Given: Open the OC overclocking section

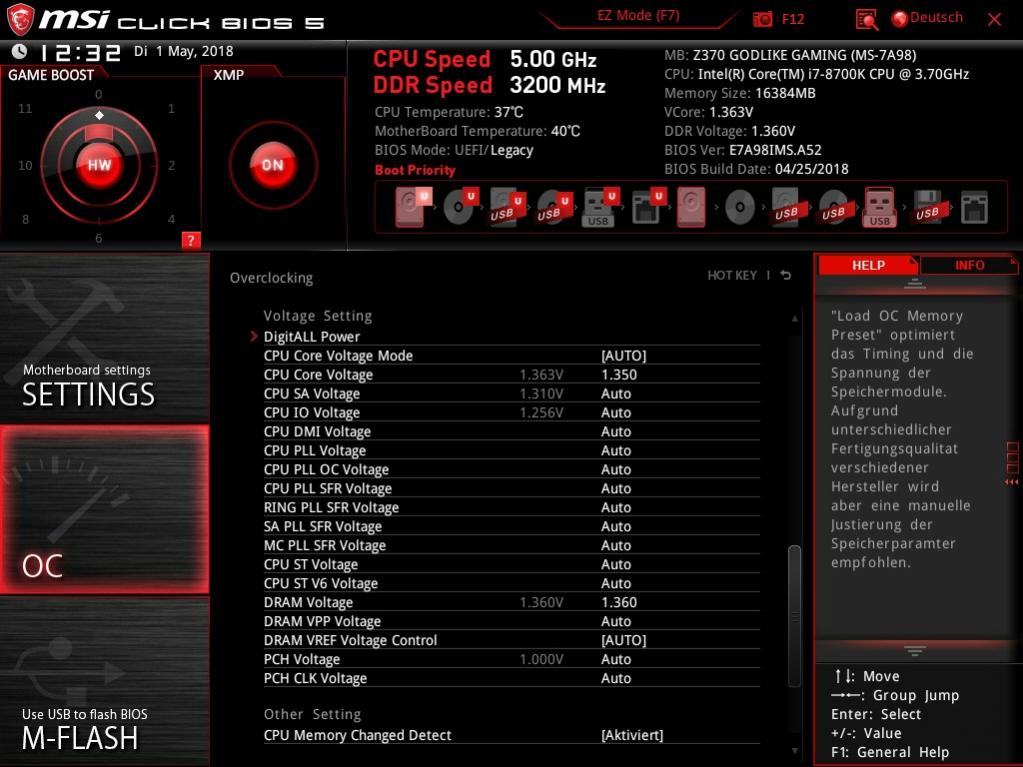Looking at the screenshot, I should (104, 509).
